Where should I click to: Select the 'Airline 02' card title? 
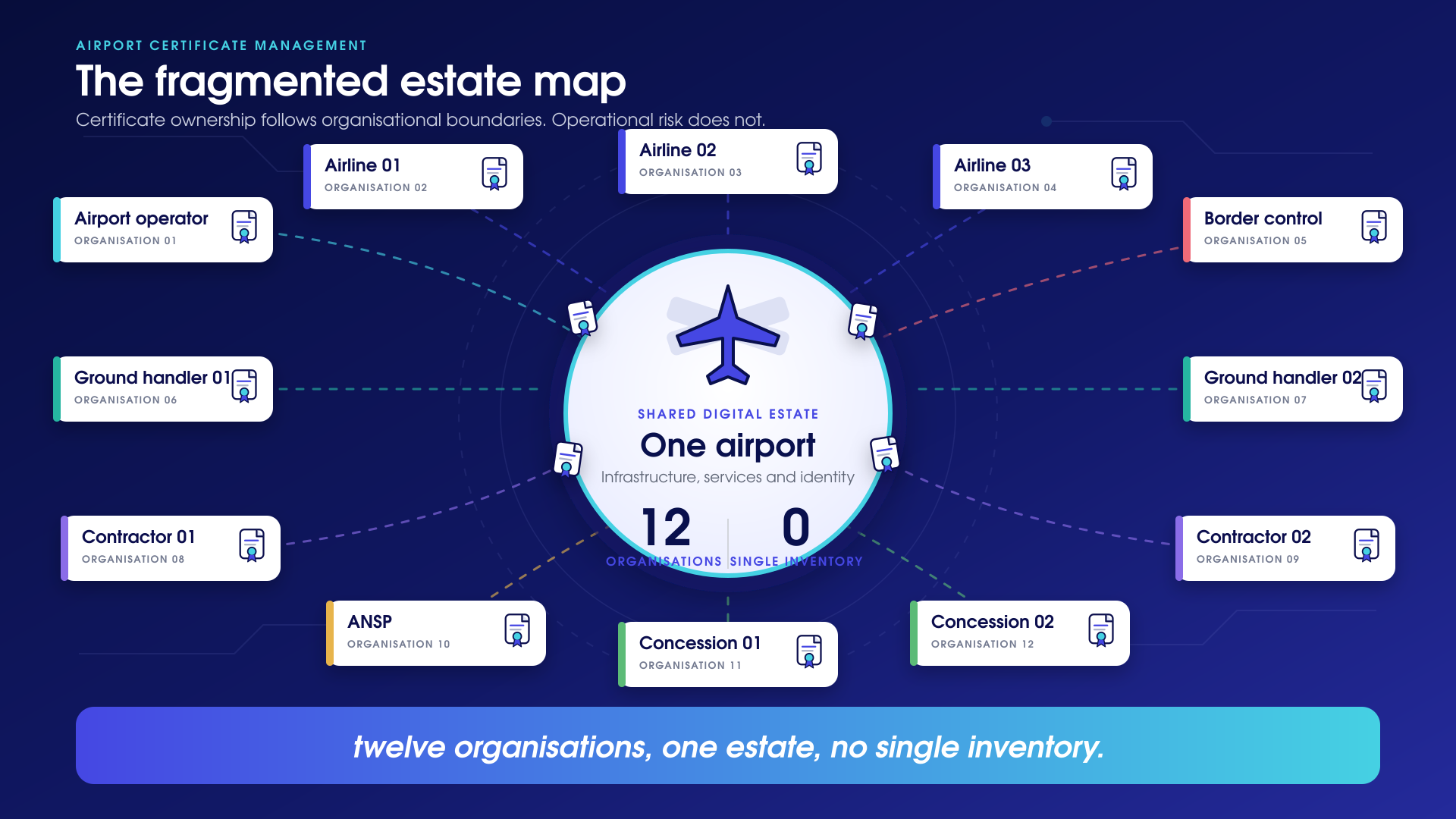point(678,150)
